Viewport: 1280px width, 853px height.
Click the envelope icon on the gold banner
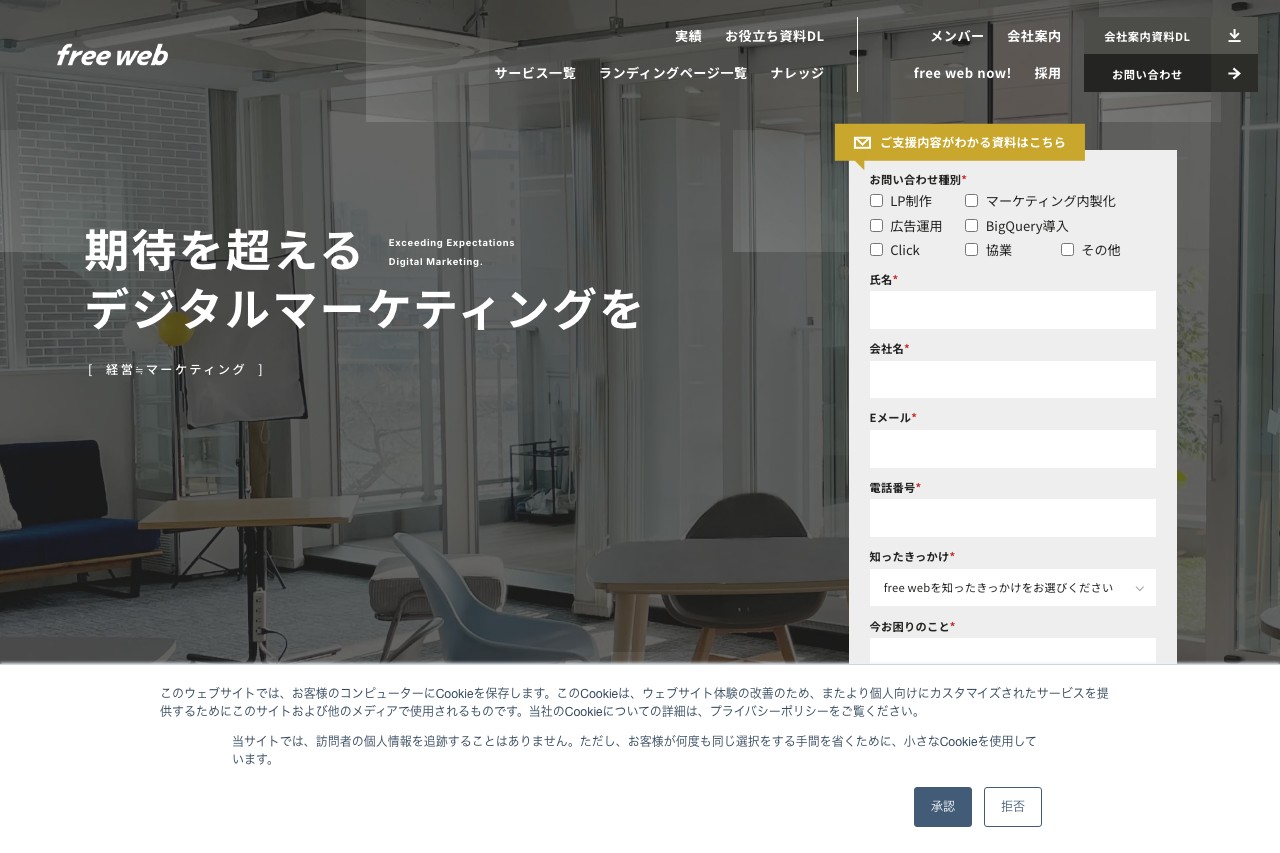click(861, 142)
